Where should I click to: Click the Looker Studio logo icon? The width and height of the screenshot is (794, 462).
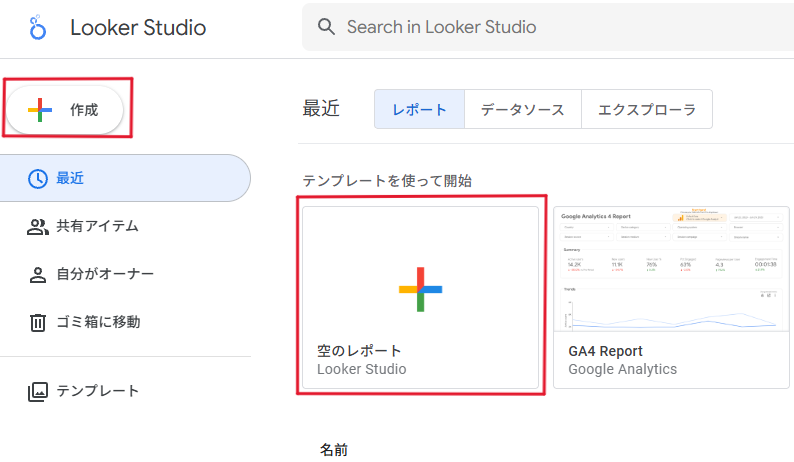pyautogui.click(x=38, y=27)
